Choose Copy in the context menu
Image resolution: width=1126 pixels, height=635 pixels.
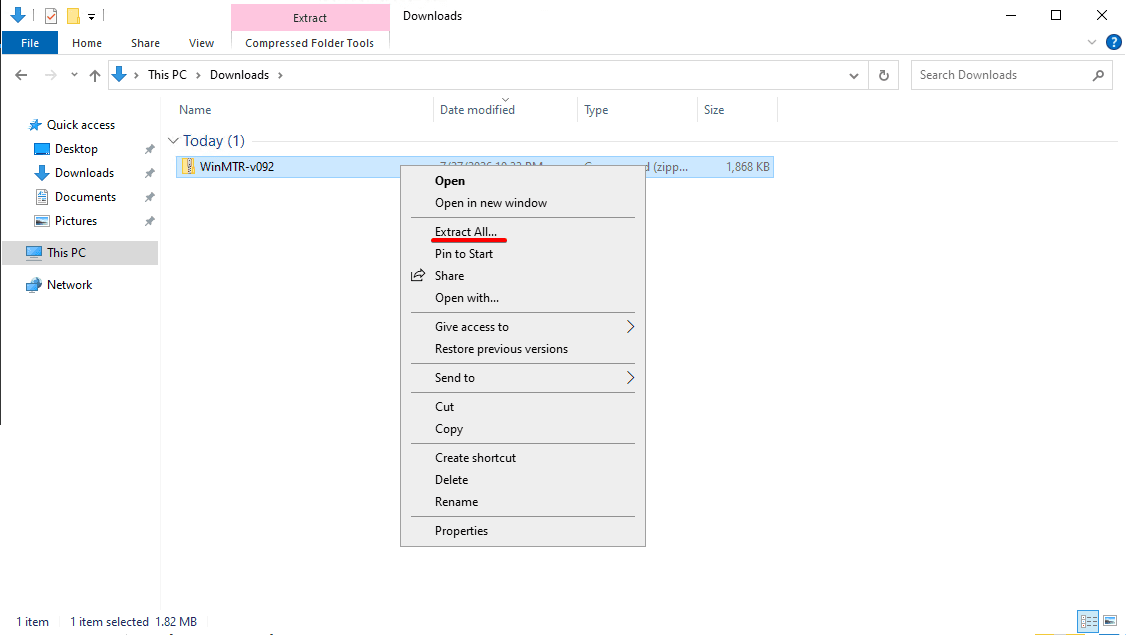pyautogui.click(x=523, y=429)
